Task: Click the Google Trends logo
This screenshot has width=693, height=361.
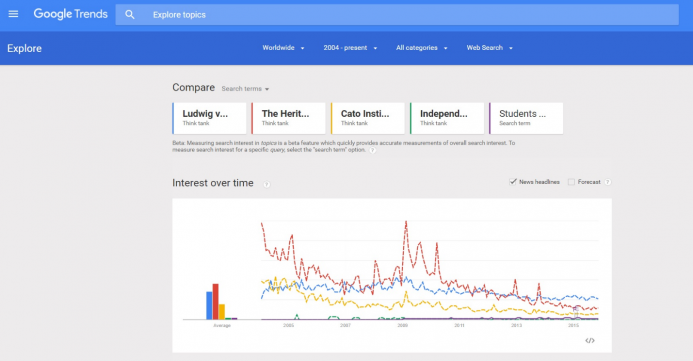Action: (x=70, y=14)
